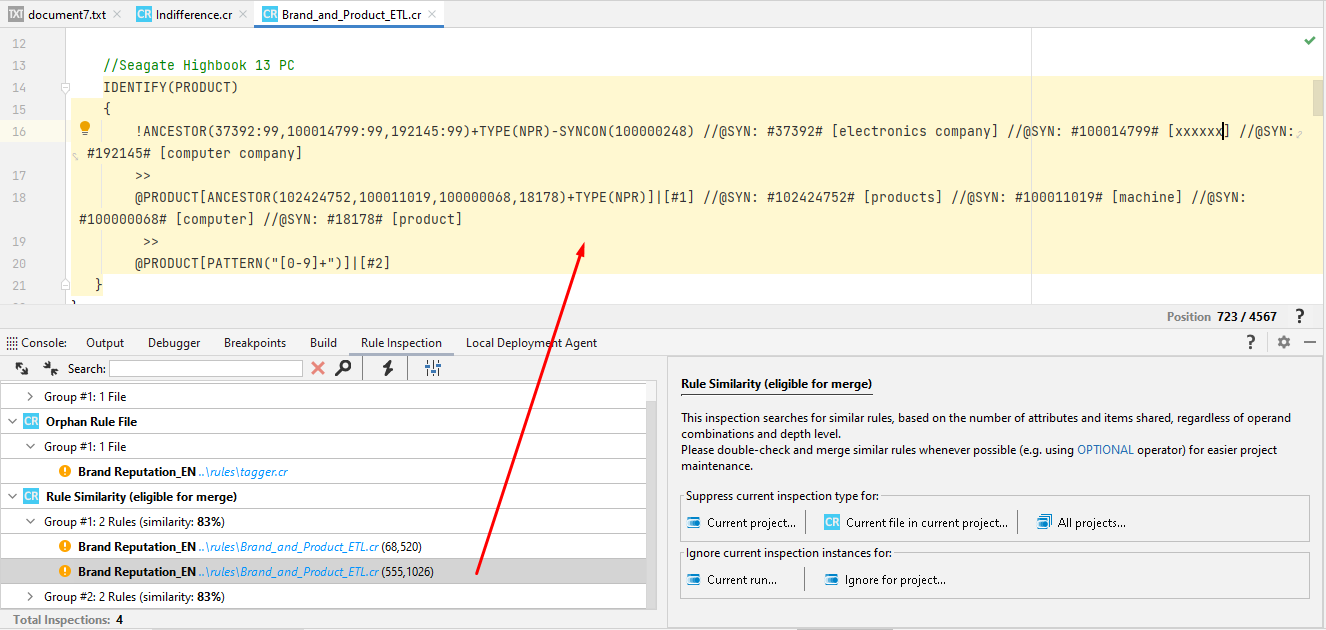Click the collapse all arrows icon

(x=50, y=369)
